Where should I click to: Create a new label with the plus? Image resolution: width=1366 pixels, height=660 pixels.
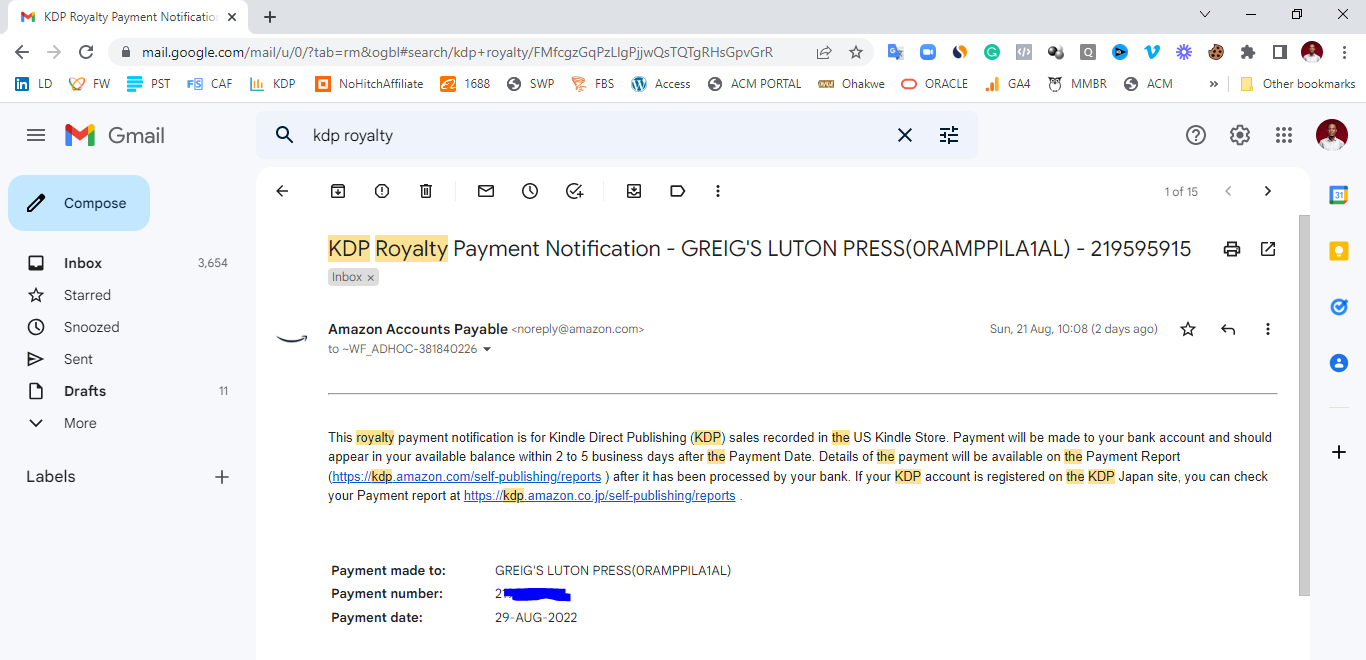(222, 477)
